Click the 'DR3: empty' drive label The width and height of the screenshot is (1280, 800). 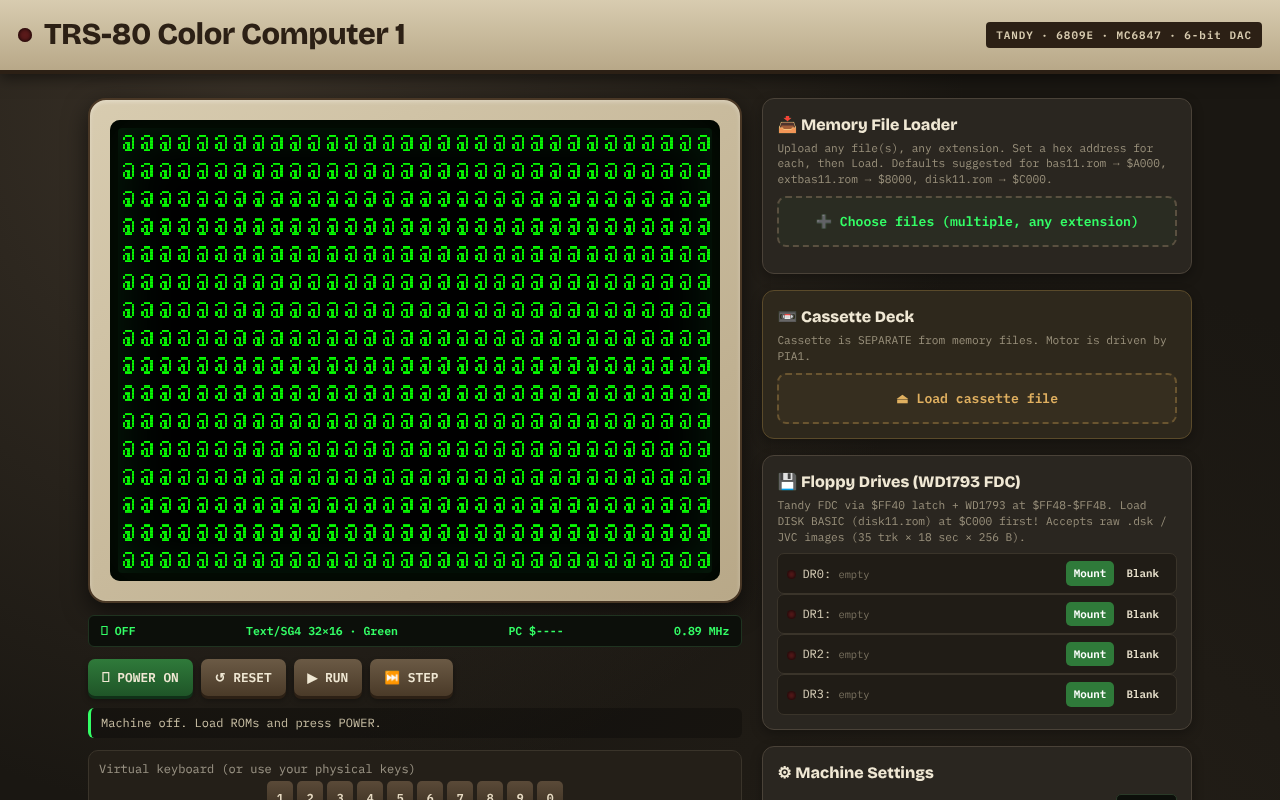click(x=836, y=694)
